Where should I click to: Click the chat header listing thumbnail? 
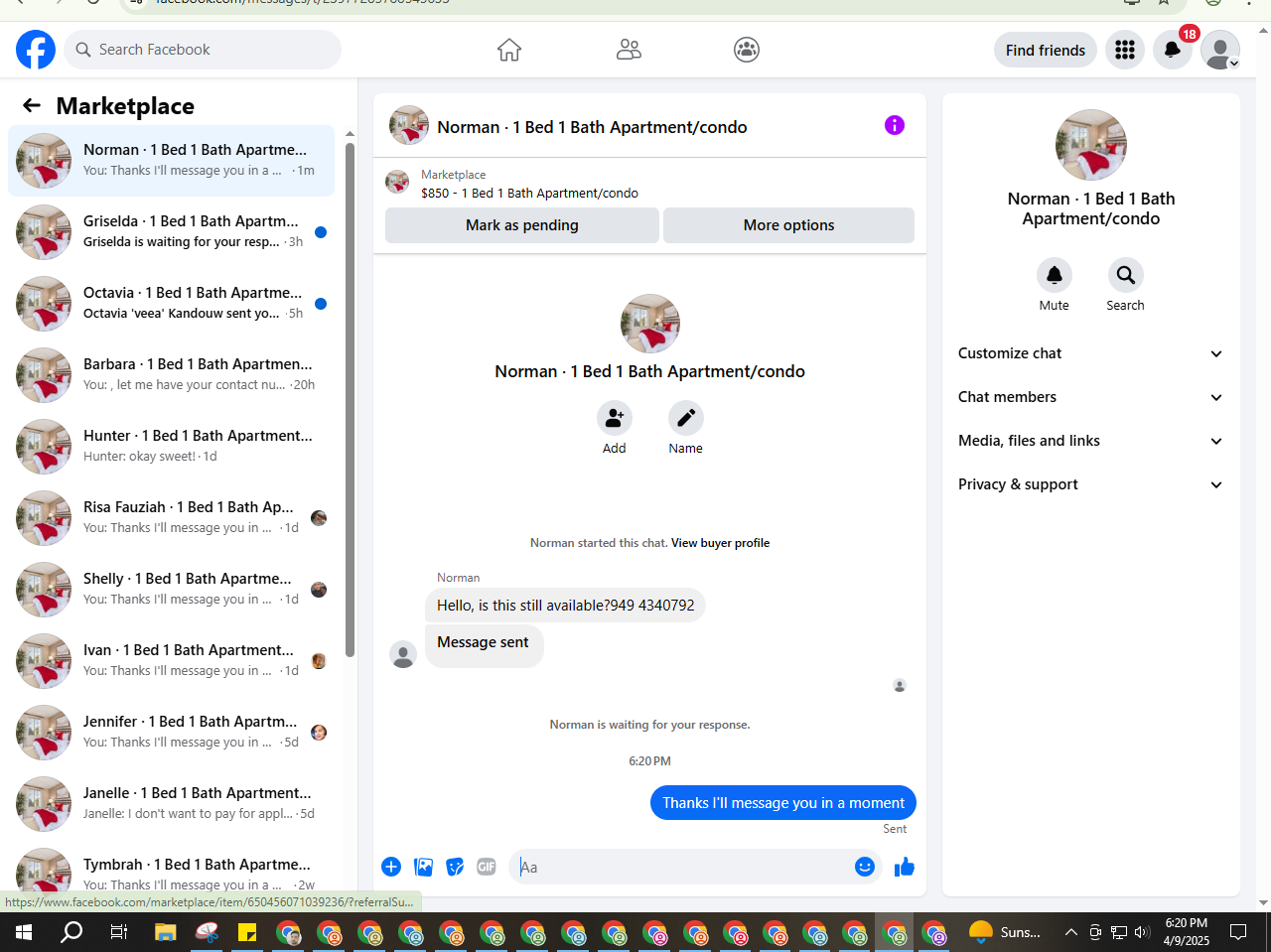coord(409,126)
